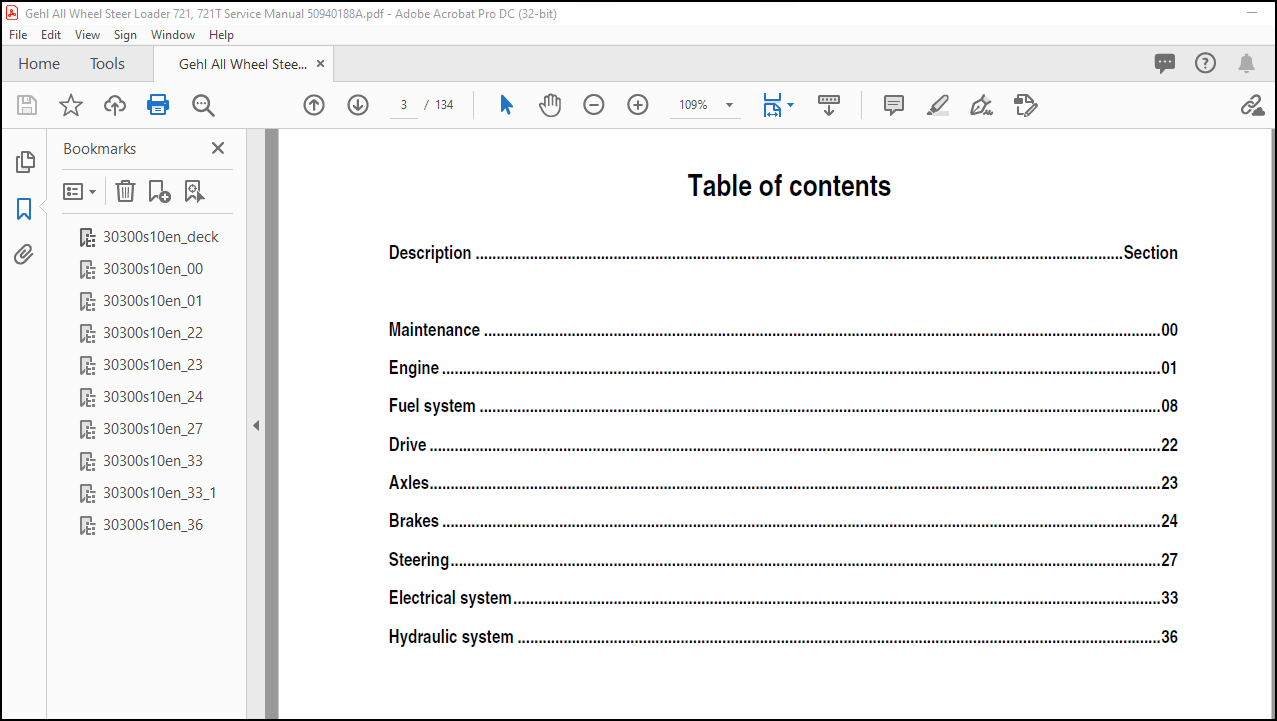Find current bookmark icon
The image size is (1277, 721).
click(x=194, y=191)
